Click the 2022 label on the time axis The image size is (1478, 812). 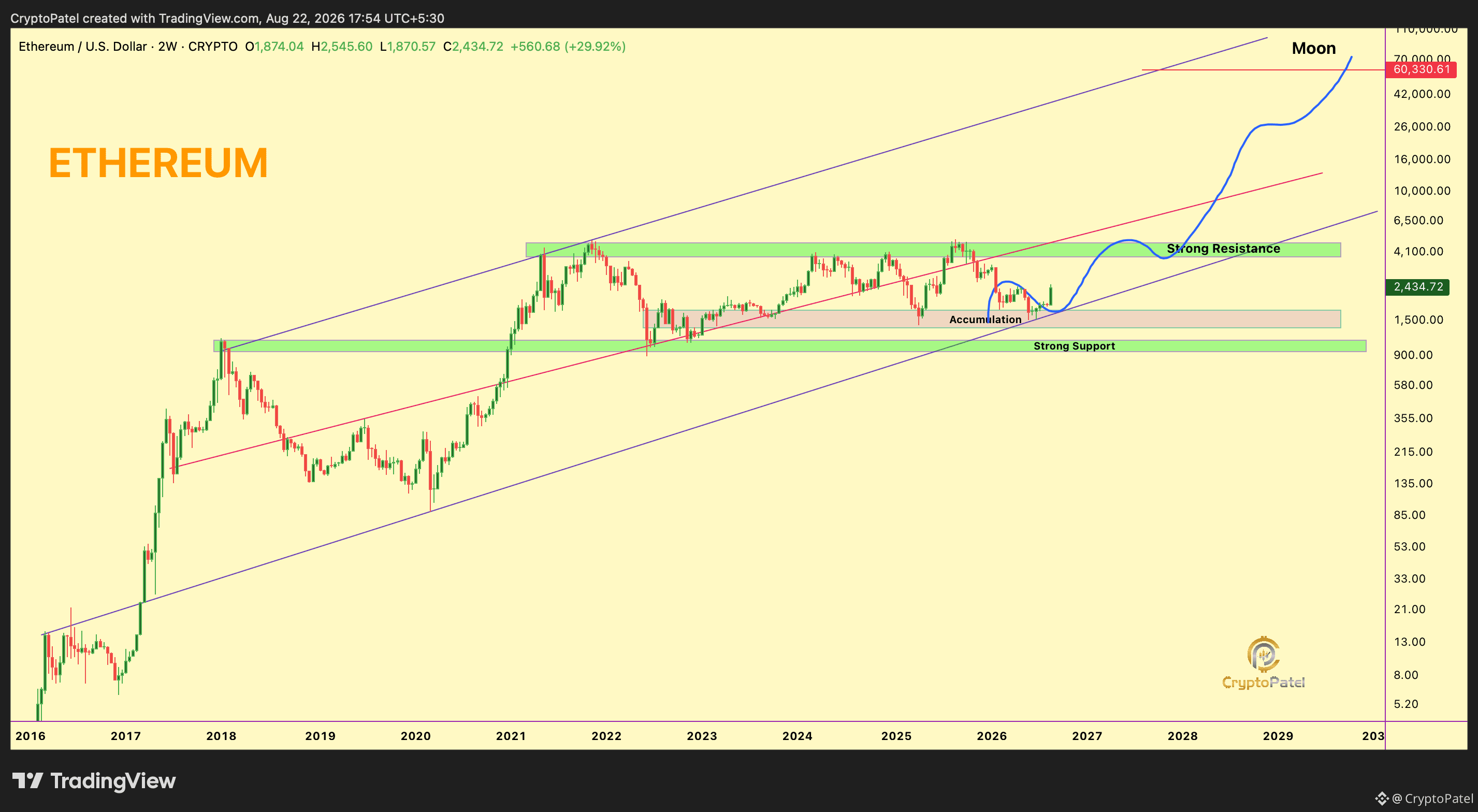click(606, 736)
